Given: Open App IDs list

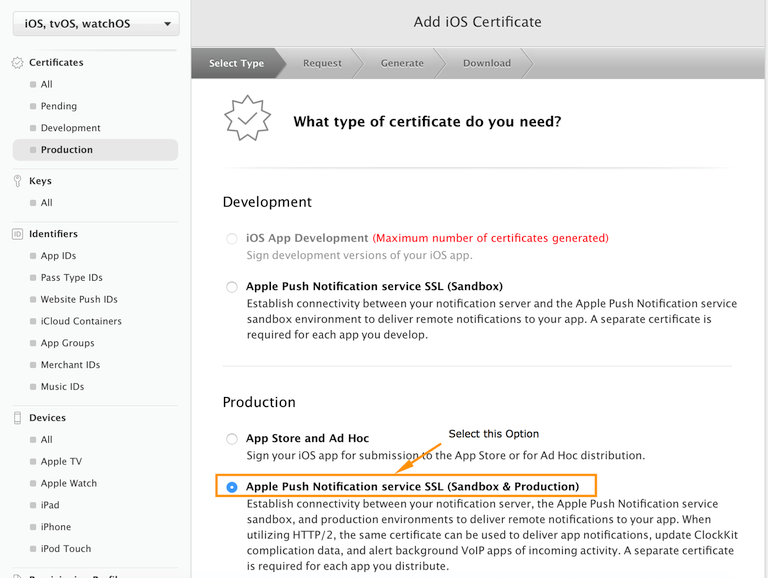Looking at the screenshot, I should 58,256.
